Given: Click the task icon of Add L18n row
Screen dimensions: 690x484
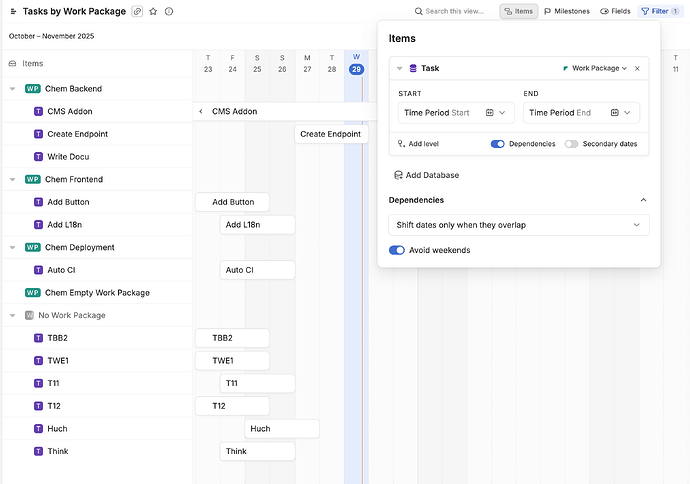Looking at the screenshot, I should (38, 225).
